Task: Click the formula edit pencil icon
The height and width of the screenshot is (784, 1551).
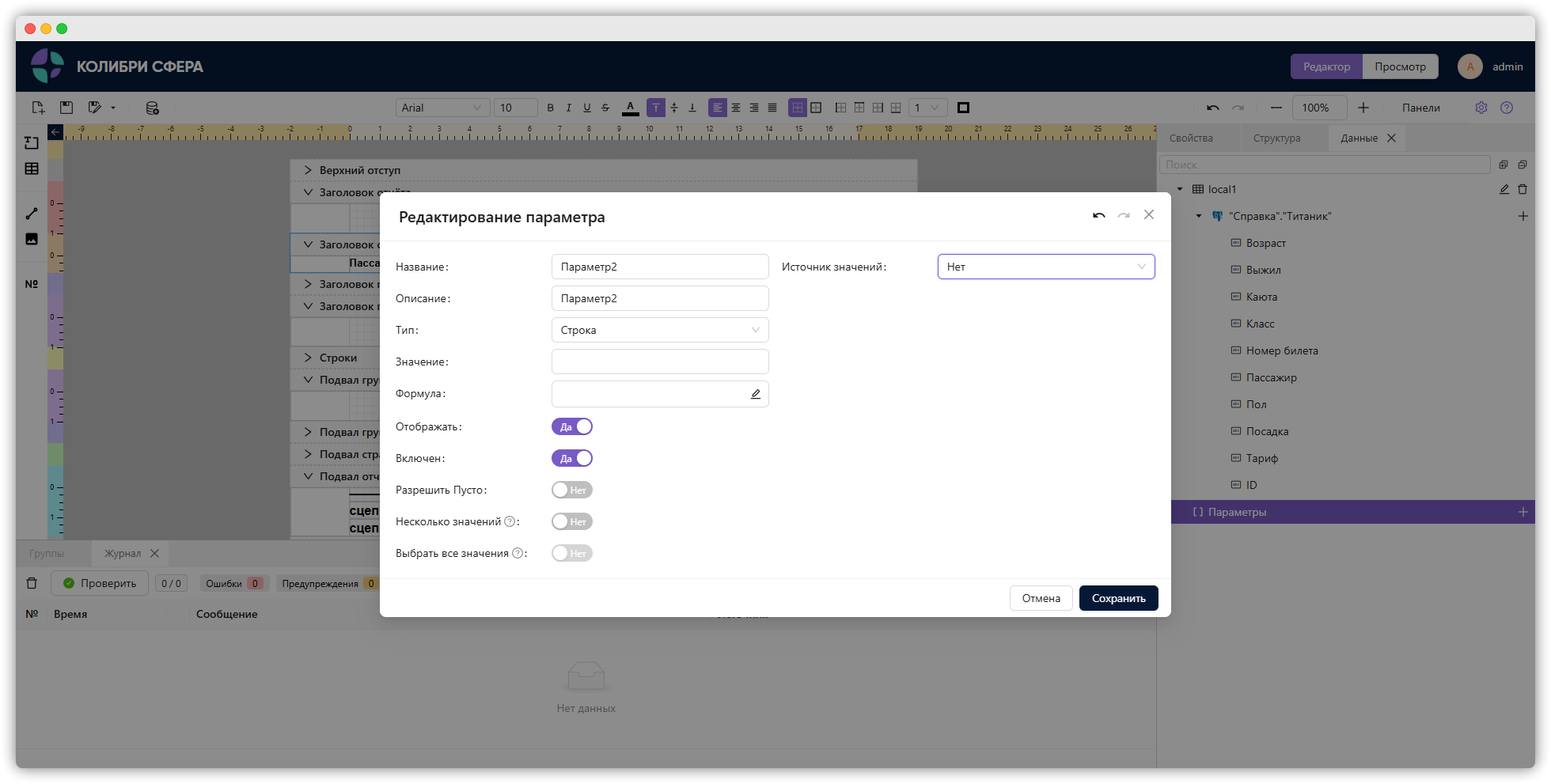Action: 756,394
